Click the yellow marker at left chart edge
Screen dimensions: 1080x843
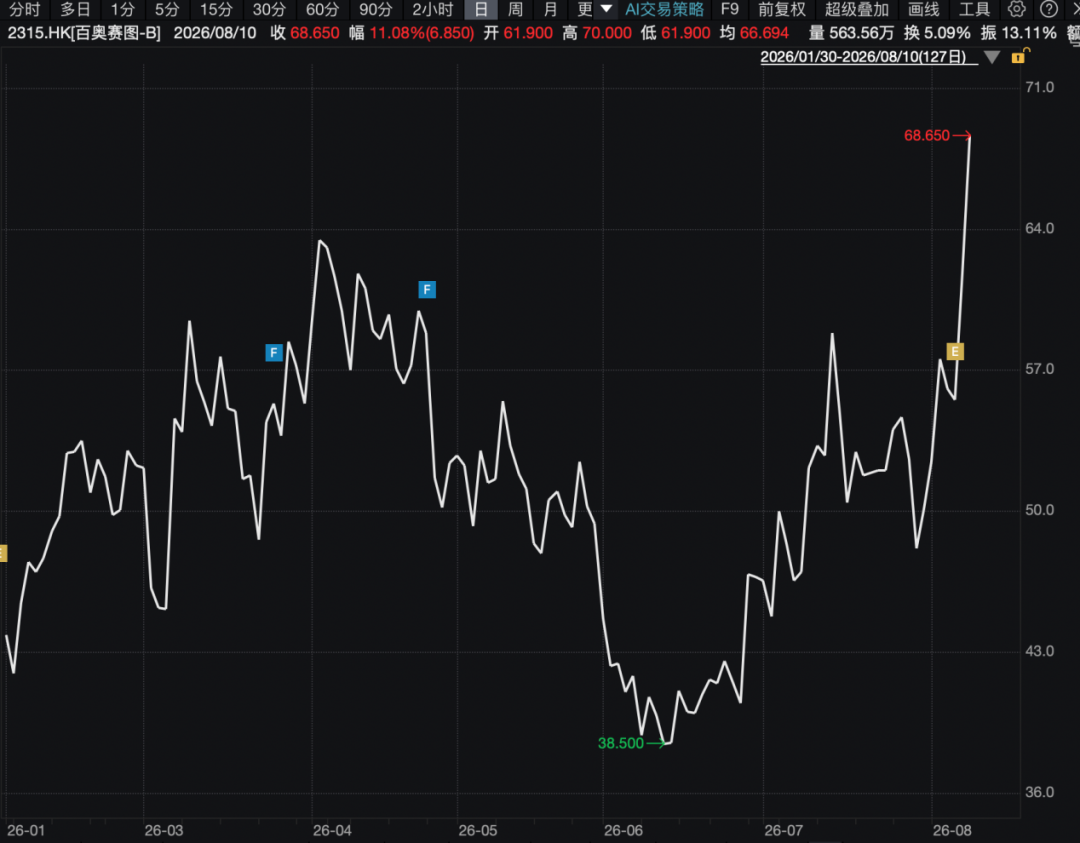point(3,553)
